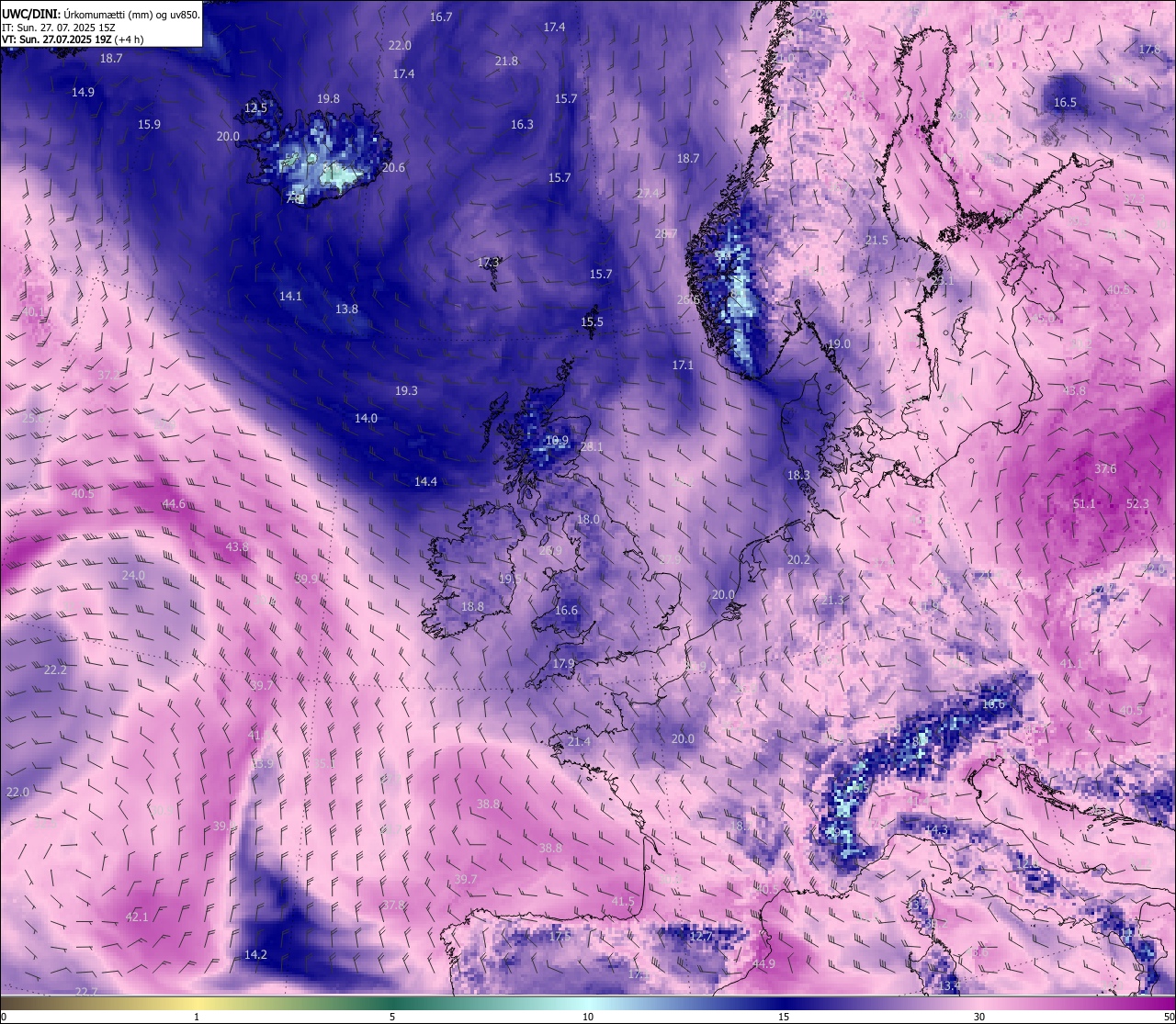
Task: Click the 19.8 value label
Action: 328,98
